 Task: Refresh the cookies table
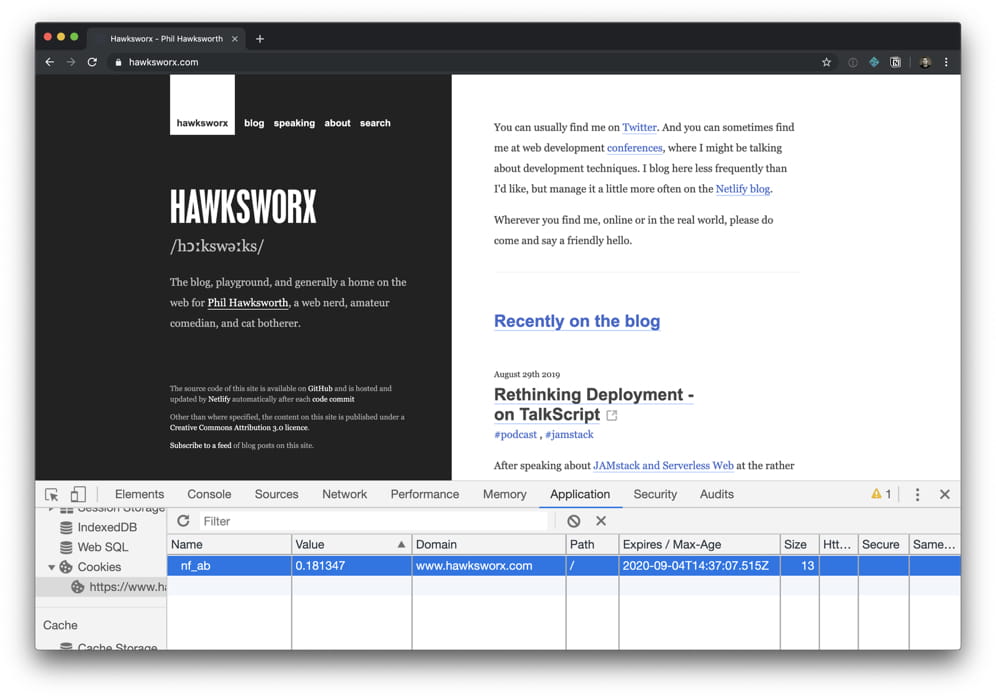(x=183, y=521)
